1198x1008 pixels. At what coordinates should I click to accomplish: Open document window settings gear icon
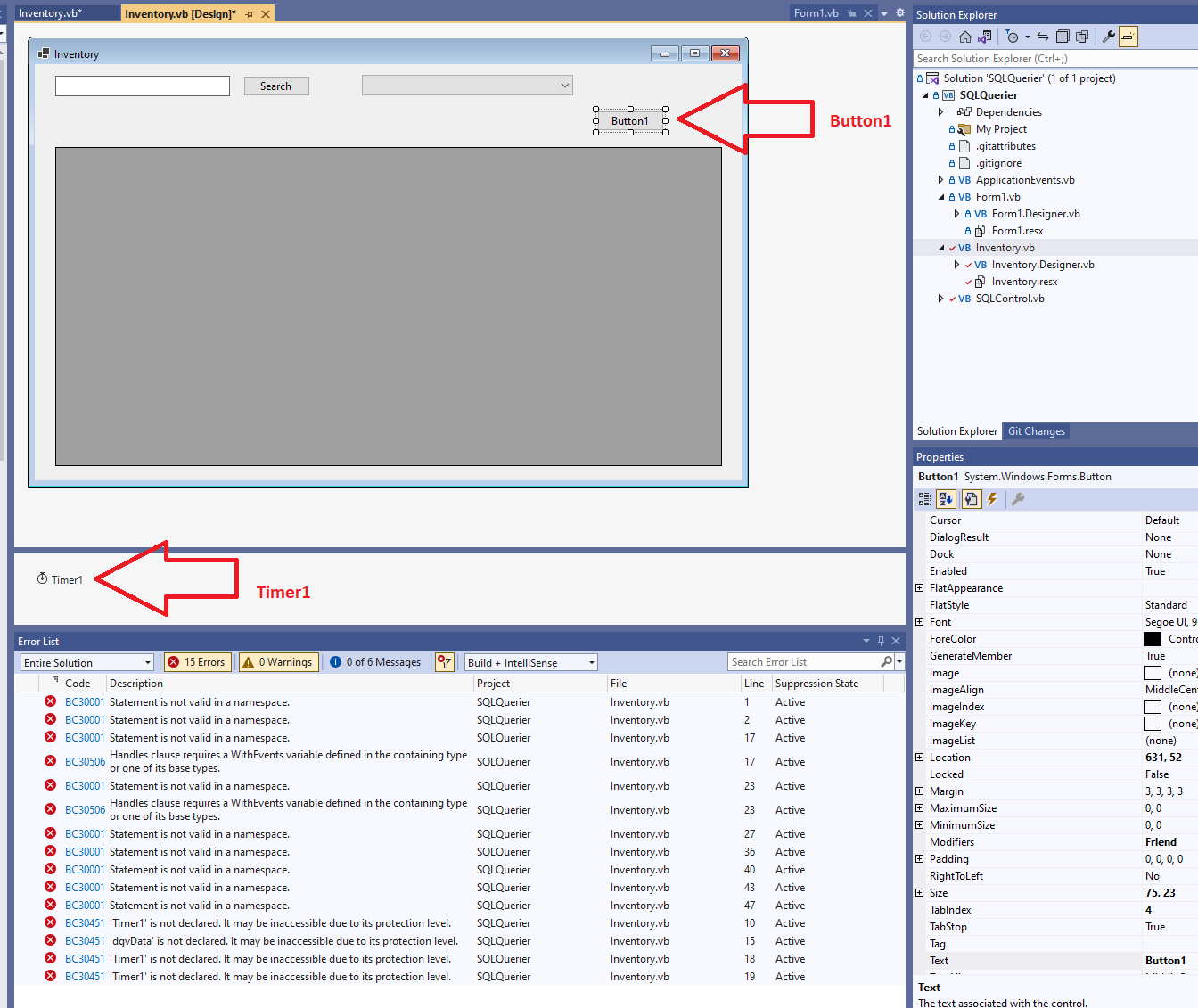pyautogui.click(x=900, y=13)
